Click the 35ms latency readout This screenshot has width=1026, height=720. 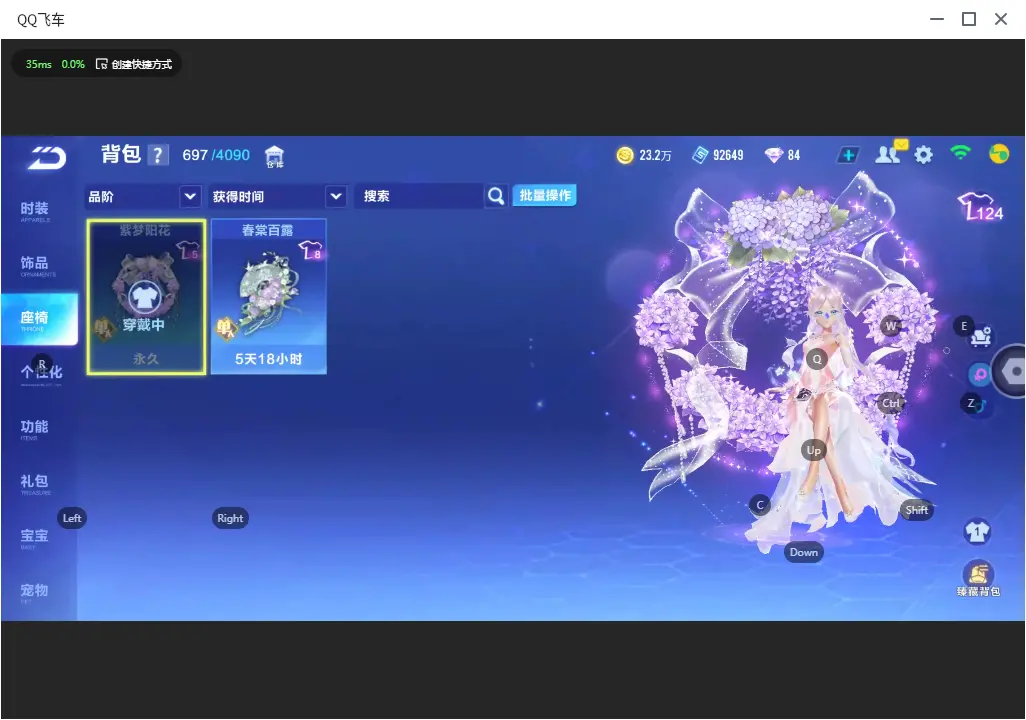point(39,64)
